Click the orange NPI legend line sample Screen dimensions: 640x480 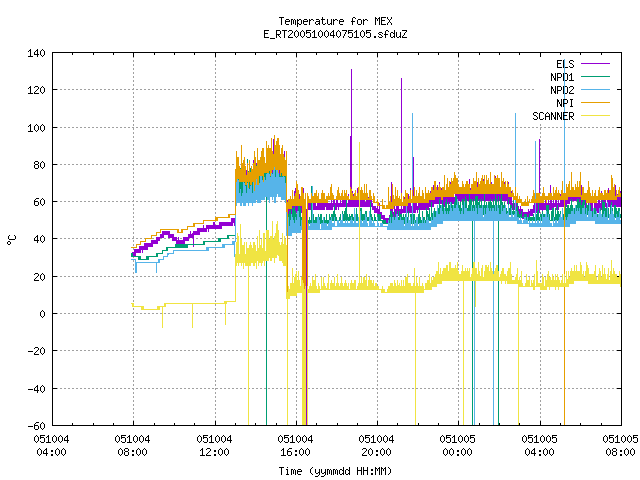pos(596,103)
